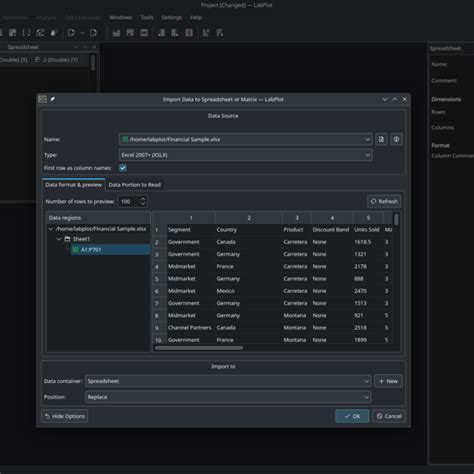Click the France cell in row 4
The width and height of the screenshot is (474, 474).
pyautogui.click(x=249, y=266)
